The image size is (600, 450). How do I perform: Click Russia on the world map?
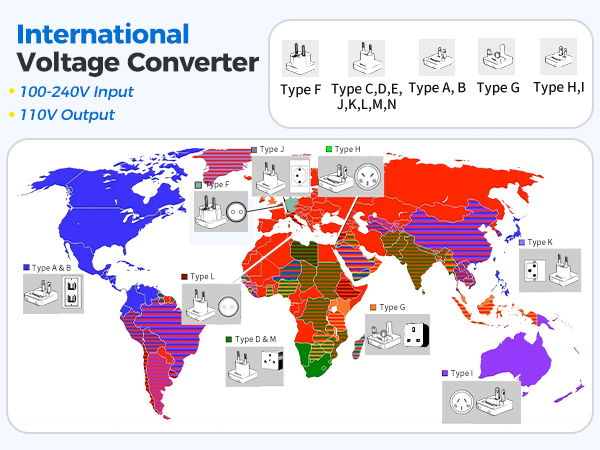click(x=452, y=184)
